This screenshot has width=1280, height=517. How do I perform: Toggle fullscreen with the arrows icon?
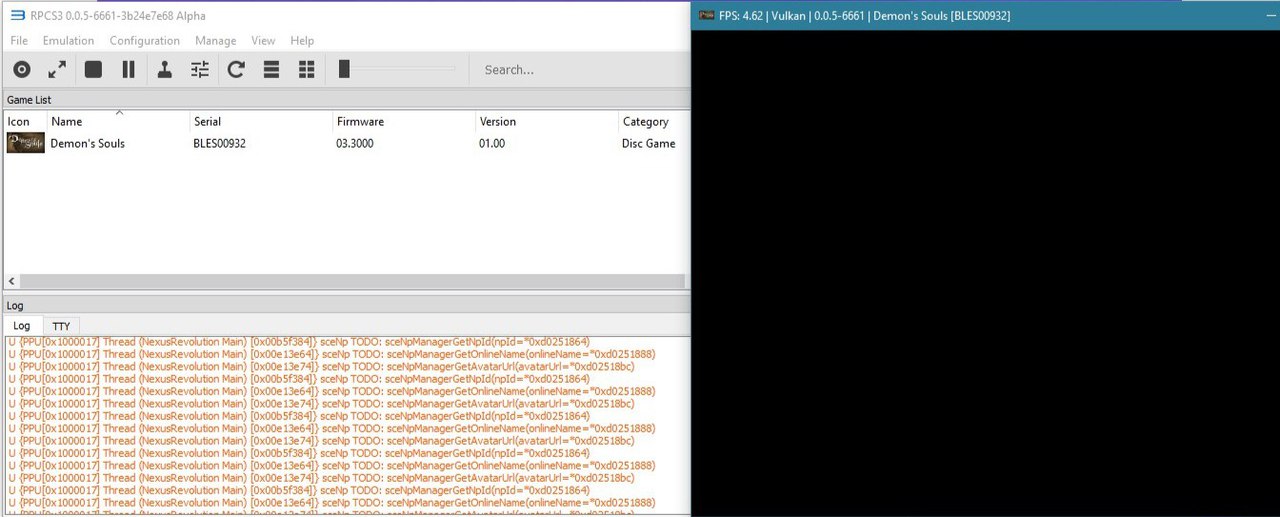tap(57, 69)
